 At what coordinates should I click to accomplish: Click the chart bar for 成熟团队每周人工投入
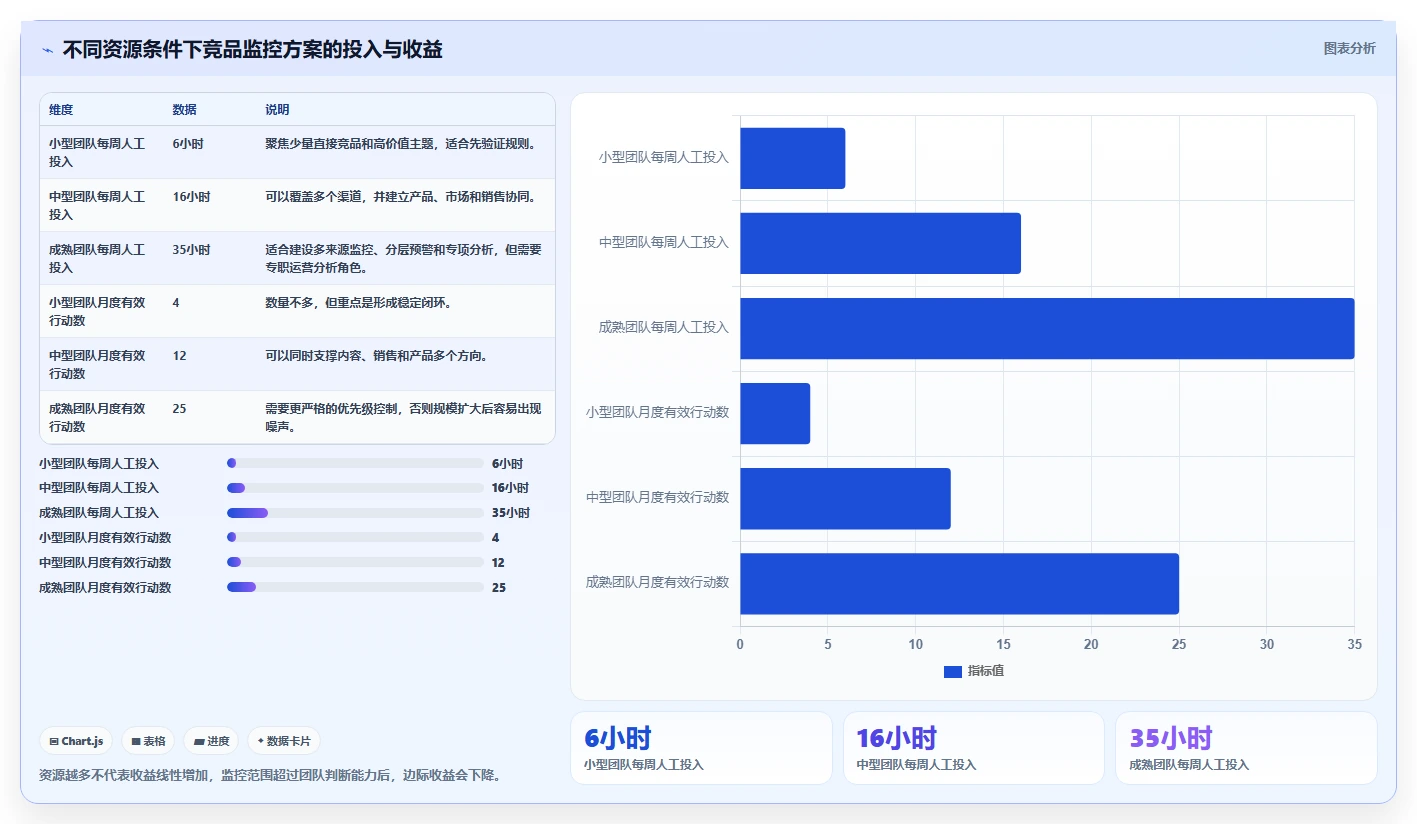click(1047, 328)
